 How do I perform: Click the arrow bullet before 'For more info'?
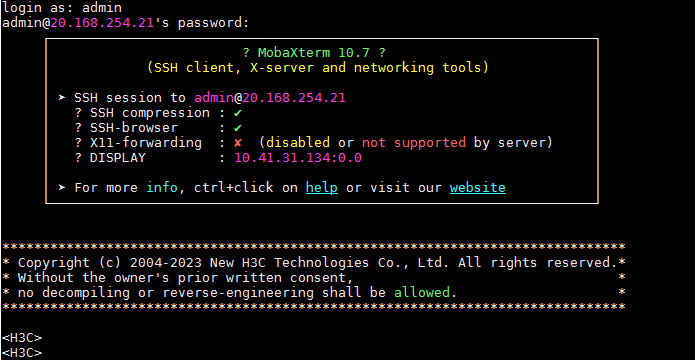click(62, 188)
